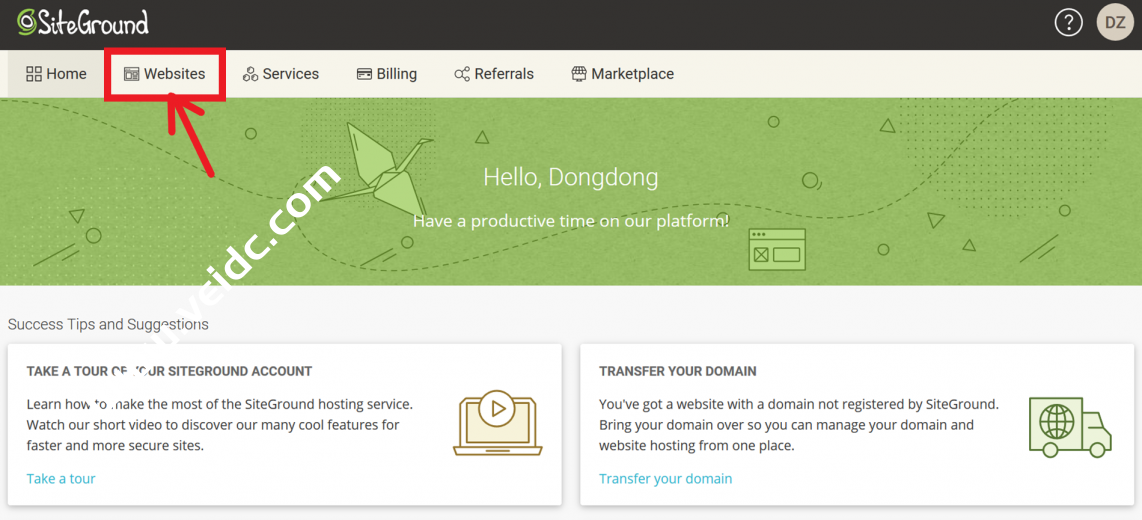Click the Success Tips and Suggestions heading
The image size is (1142, 520).
click(108, 324)
